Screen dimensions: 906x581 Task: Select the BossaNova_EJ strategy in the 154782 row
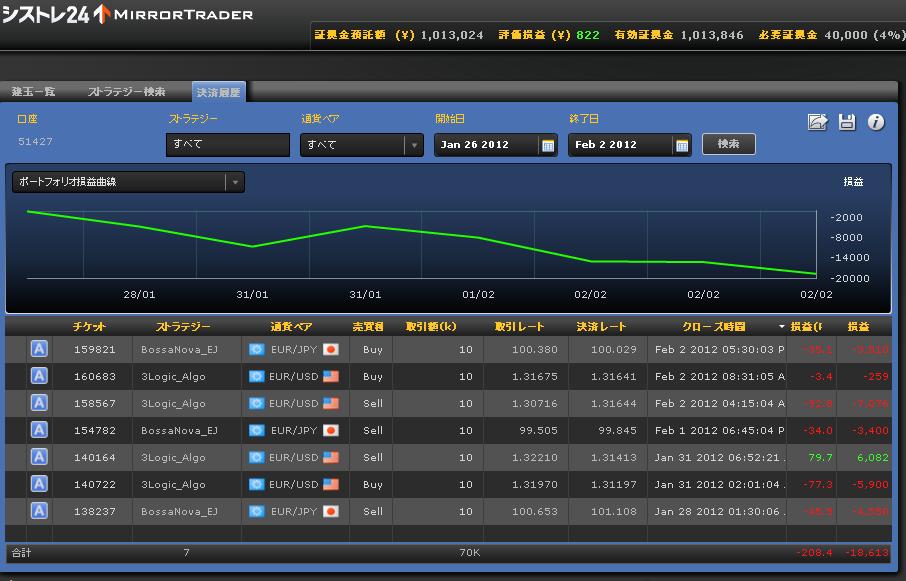[178, 430]
